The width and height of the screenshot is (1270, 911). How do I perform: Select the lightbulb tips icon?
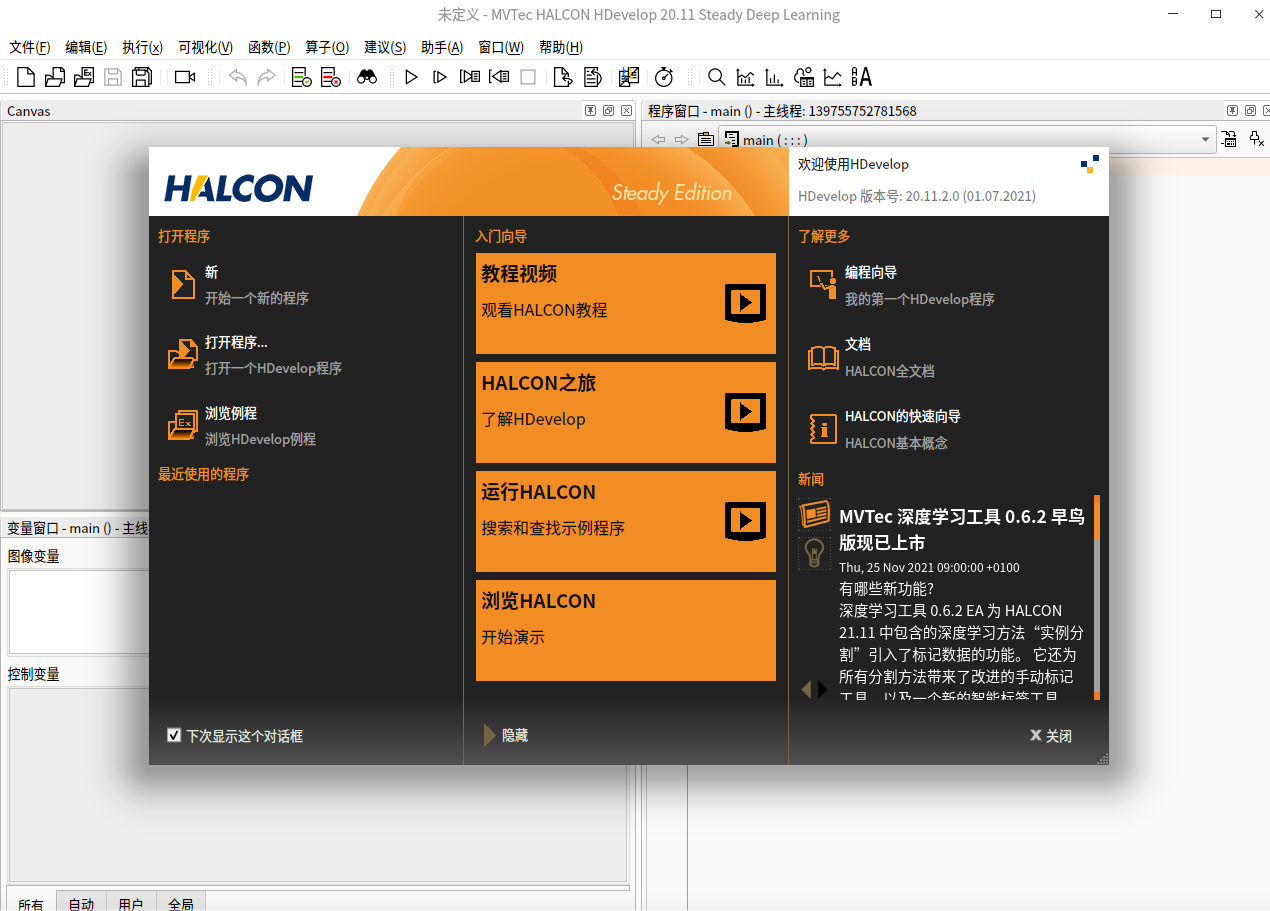coord(815,552)
